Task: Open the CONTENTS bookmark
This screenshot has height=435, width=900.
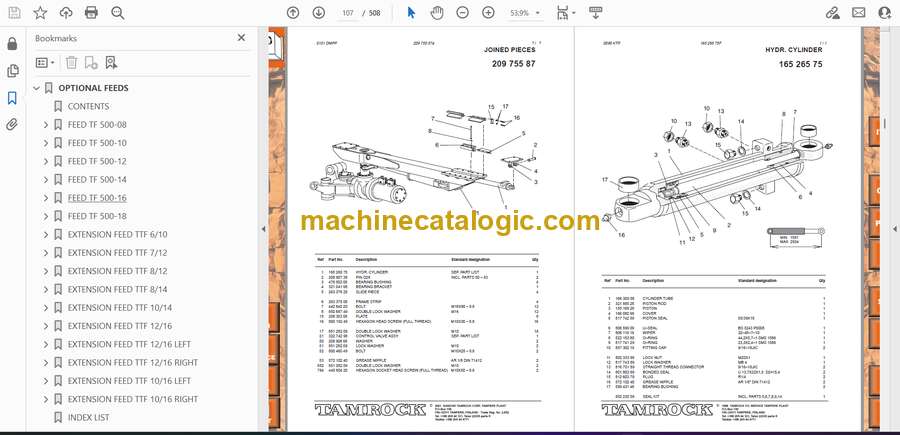Action: point(88,106)
